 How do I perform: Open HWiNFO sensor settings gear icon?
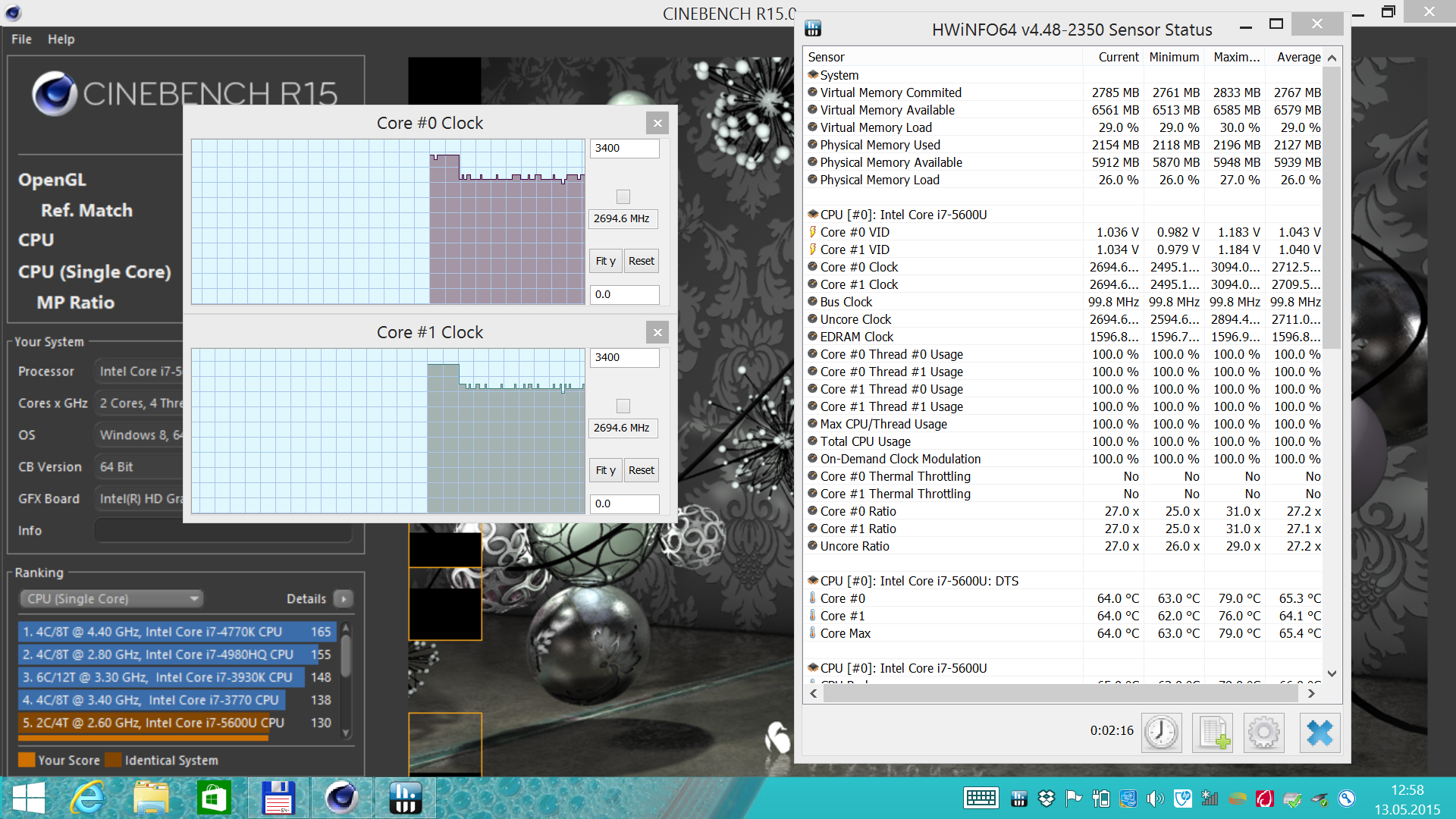[x=1263, y=733]
